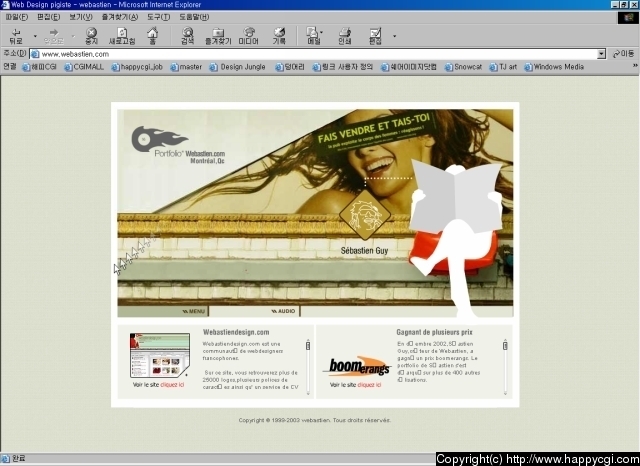Click the scrollbar handle in Webastiendesign.com text box
This screenshot has height=466, width=640.
click(x=308, y=346)
